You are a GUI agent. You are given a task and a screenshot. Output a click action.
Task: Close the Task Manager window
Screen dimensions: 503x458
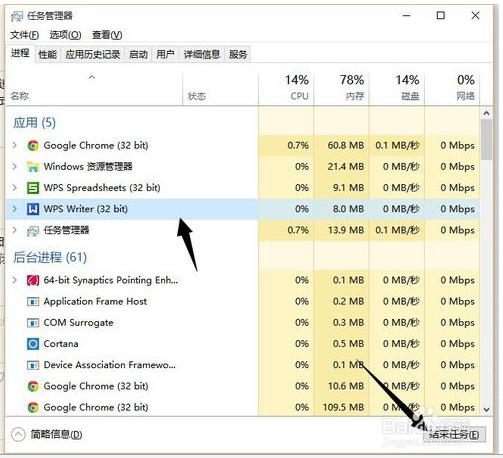475,16
